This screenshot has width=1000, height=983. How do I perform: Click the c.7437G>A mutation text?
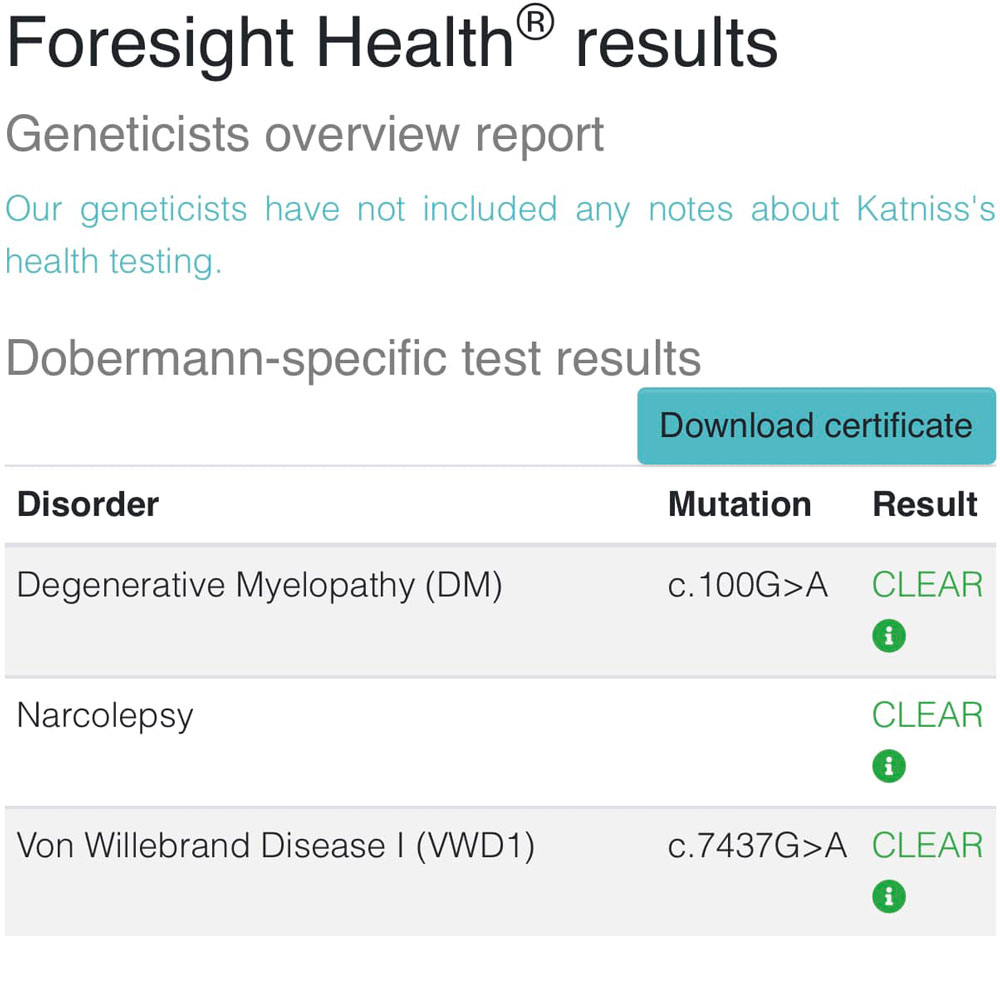tap(757, 846)
